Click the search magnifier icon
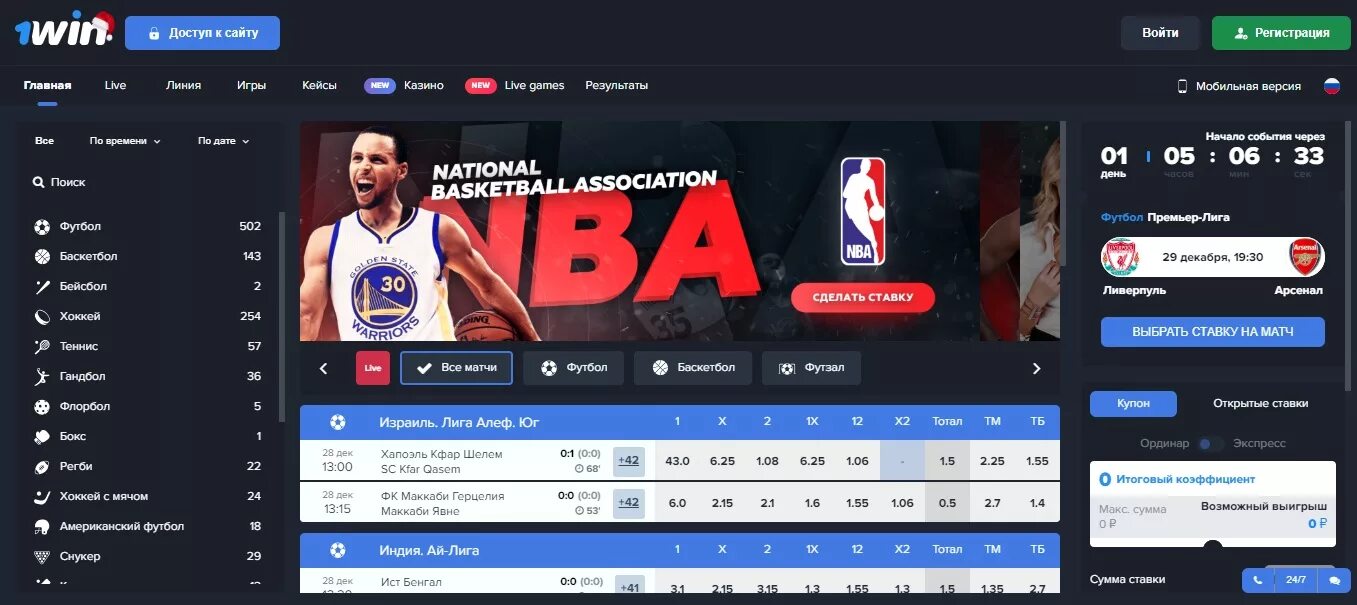The width and height of the screenshot is (1357, 605). pyautogui.click(x=38, y=183)
